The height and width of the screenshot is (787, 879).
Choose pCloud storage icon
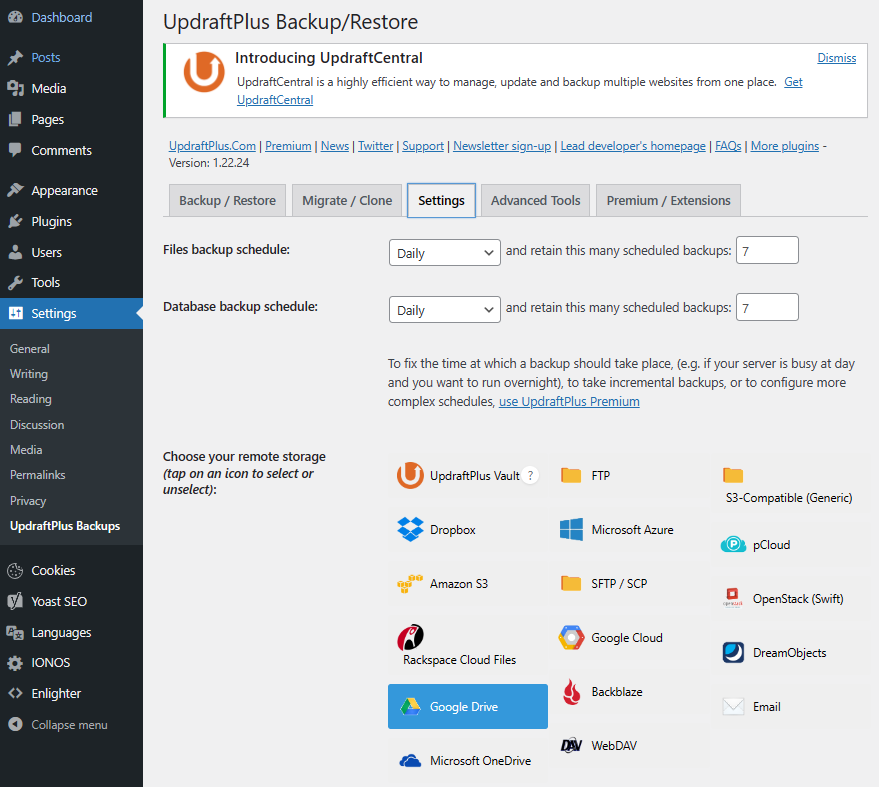733,545
